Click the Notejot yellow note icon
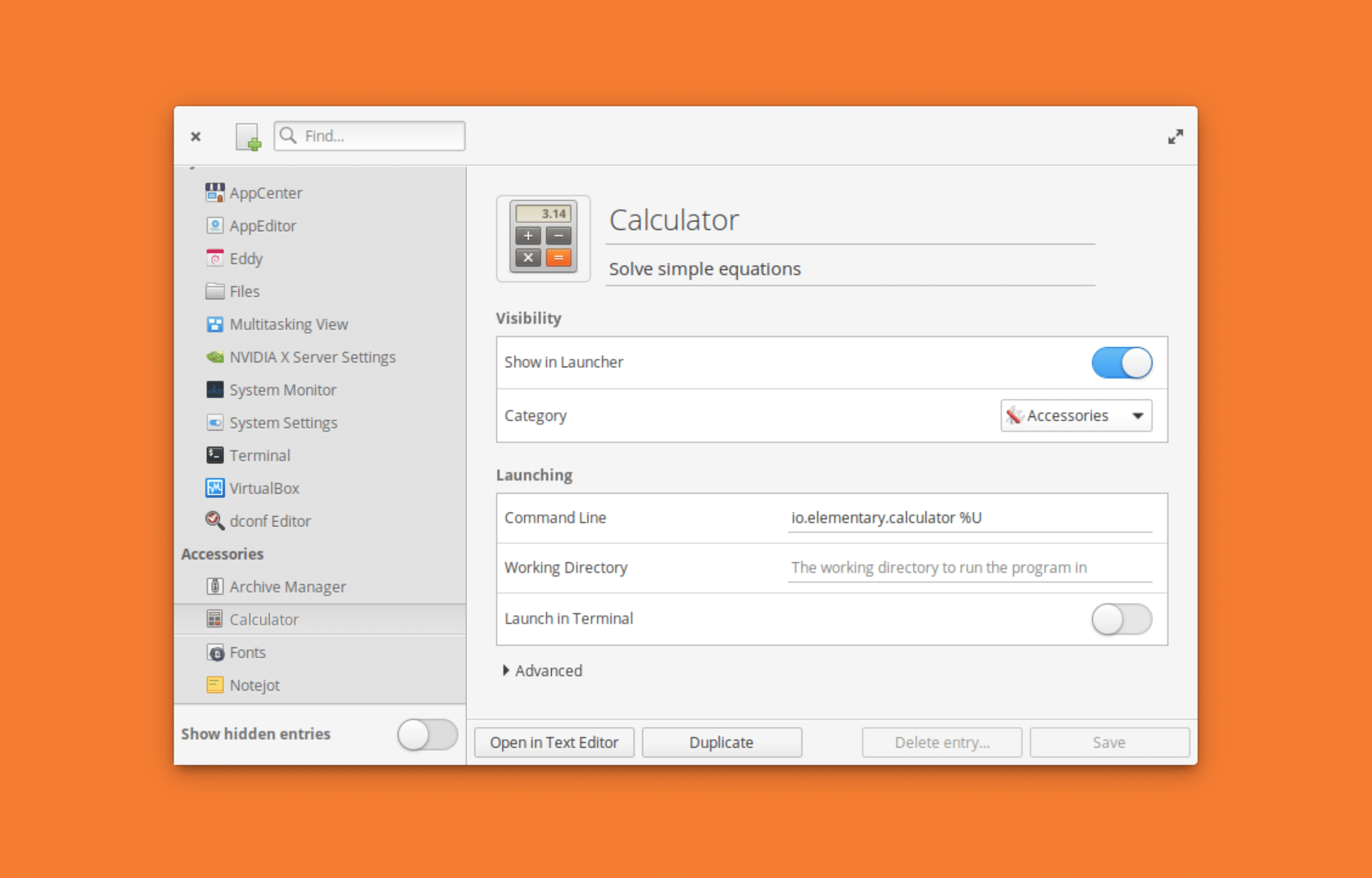Screen dimensions: 1372x878 click(x=215, y=684)
